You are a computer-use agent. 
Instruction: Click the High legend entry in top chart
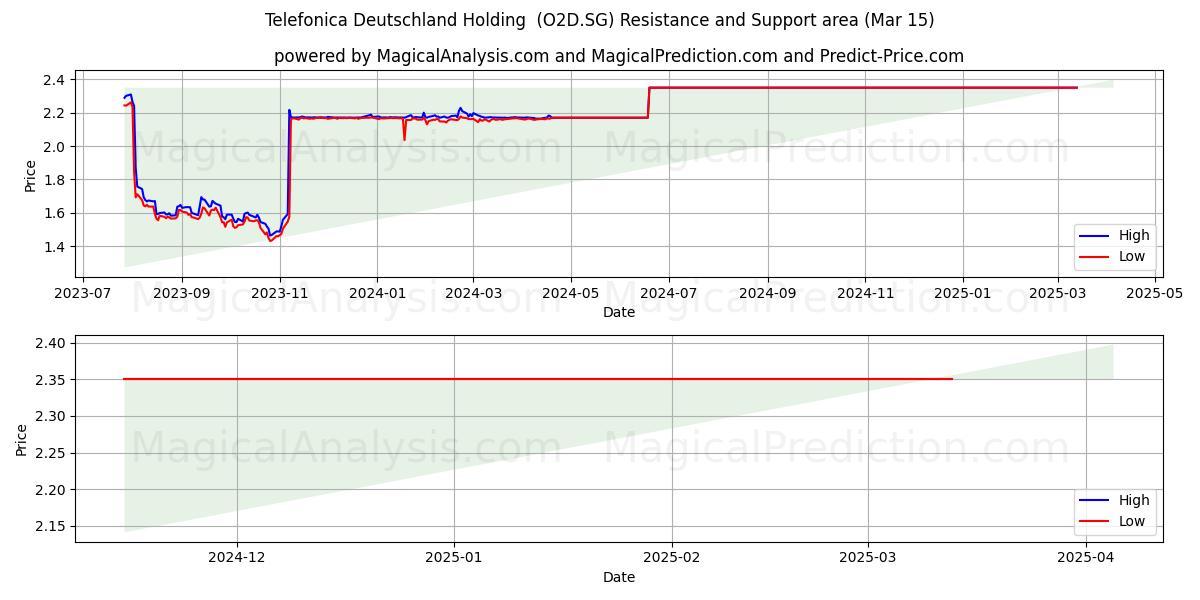click(x=1114, y=236)
